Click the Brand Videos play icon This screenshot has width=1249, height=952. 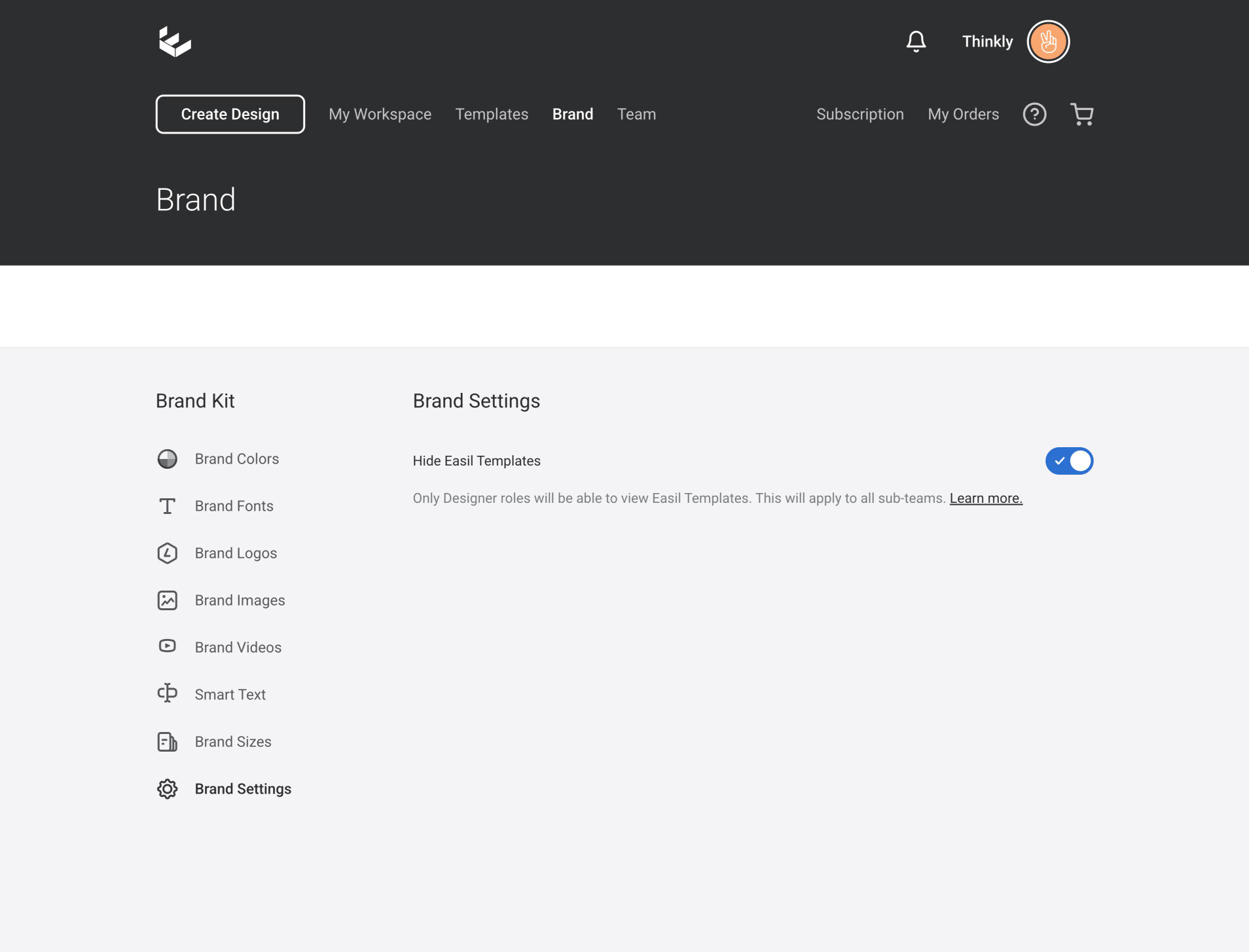(168, 646)
